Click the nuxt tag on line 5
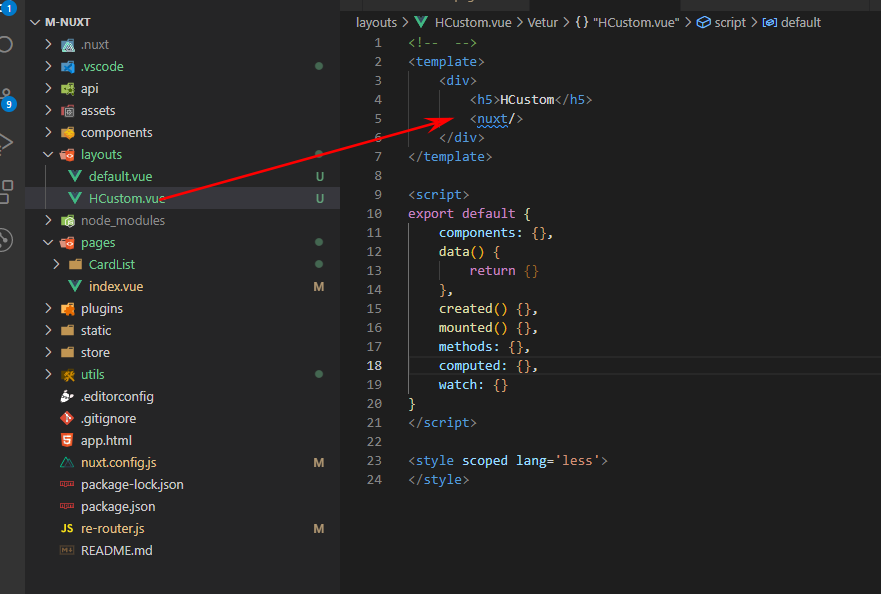 pyautogui.click(x=492, y=119)
